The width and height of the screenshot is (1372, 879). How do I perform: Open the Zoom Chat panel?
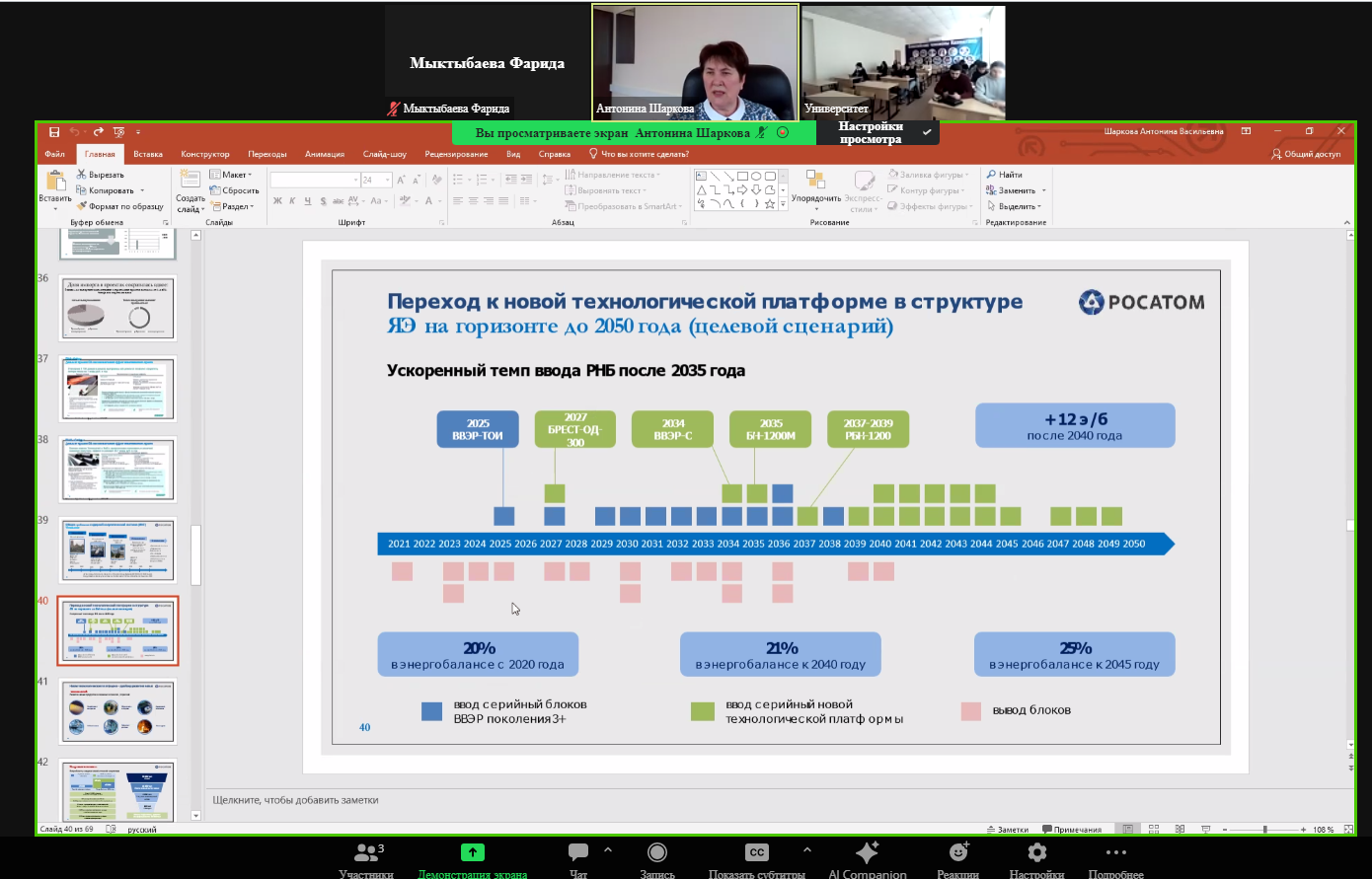(x=578, y=852)
